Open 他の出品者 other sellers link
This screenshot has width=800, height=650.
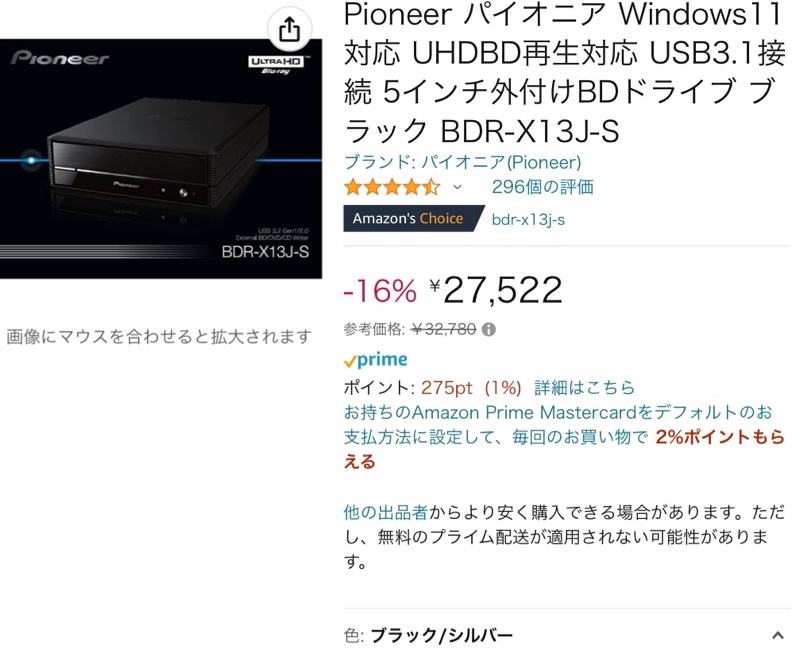point(386,512)
